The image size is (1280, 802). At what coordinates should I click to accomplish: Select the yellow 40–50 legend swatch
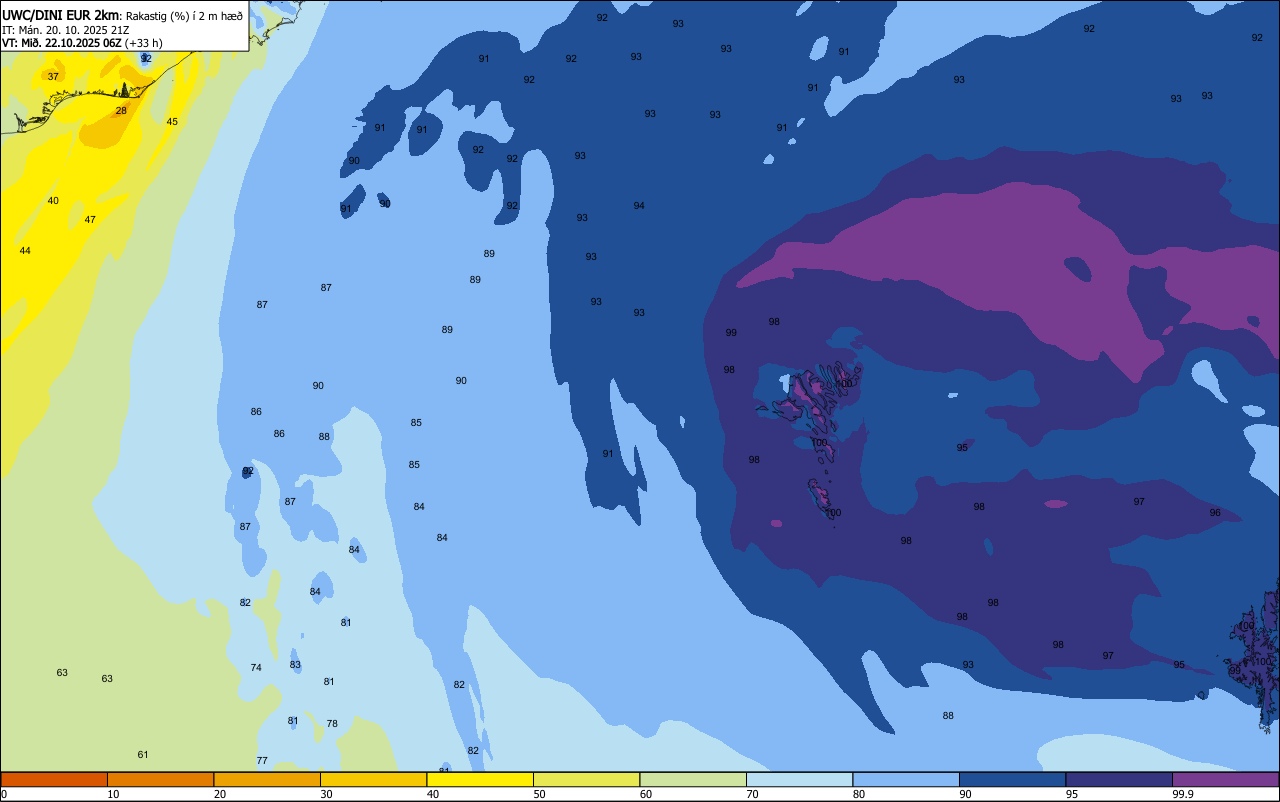coord(480,779)
